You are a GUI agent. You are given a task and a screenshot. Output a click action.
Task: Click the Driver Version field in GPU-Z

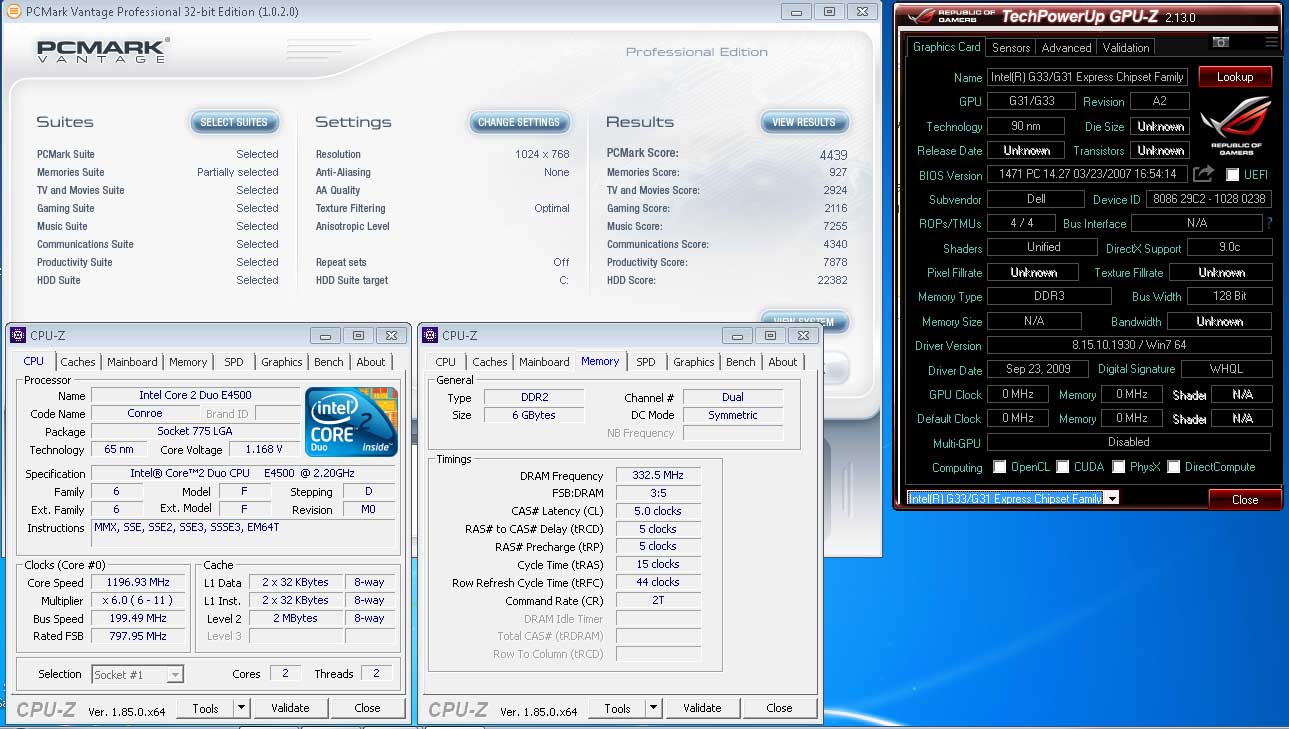click(x=1129, y=345)
